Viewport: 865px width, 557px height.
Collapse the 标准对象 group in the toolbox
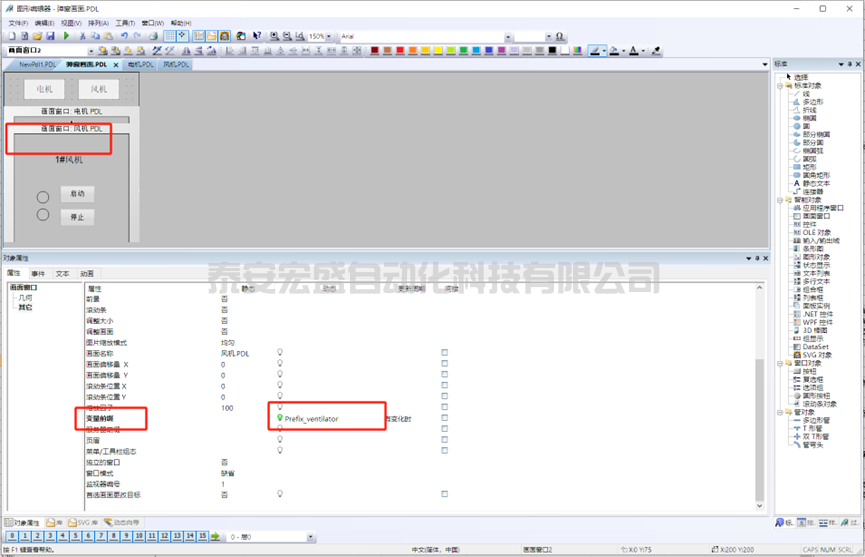(781, 85)
